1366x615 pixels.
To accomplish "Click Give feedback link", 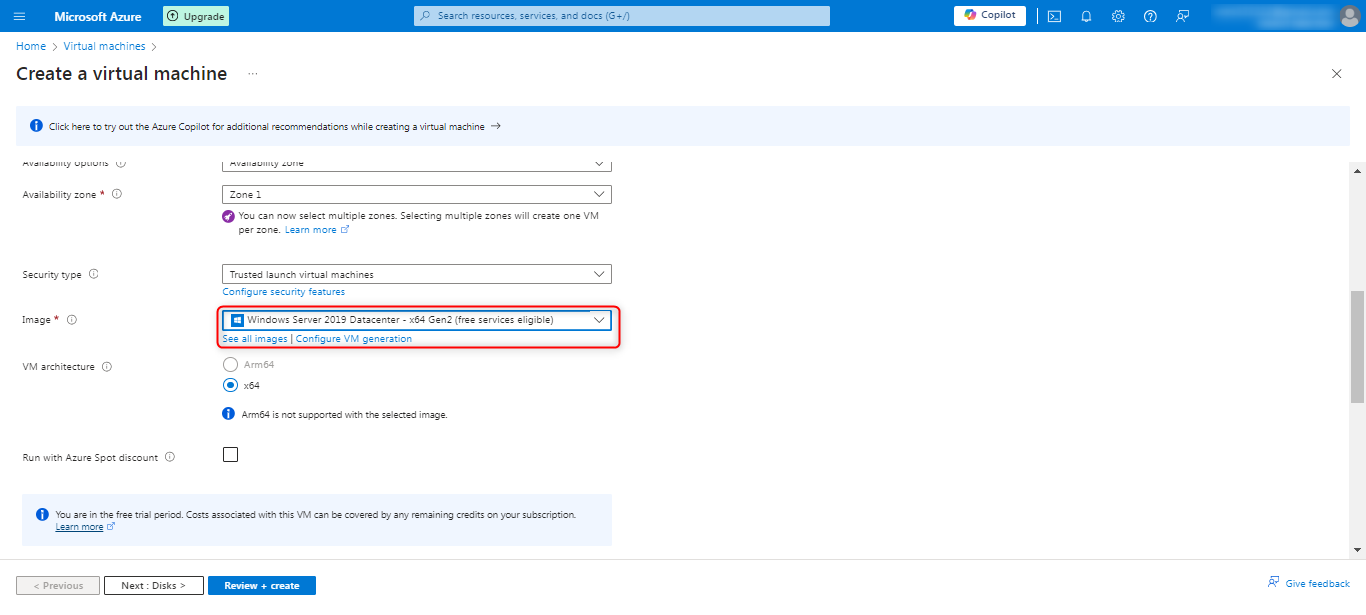I will (1309, 583).
